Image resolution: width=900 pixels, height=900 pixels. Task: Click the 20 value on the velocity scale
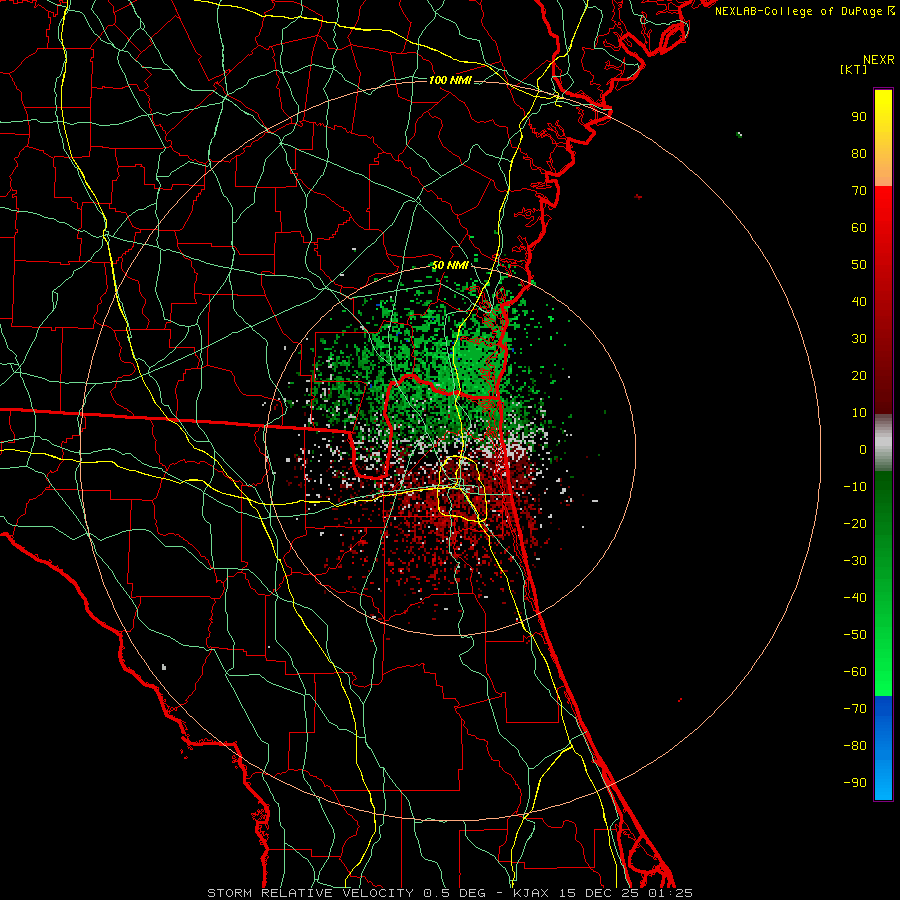pos(859,376)
